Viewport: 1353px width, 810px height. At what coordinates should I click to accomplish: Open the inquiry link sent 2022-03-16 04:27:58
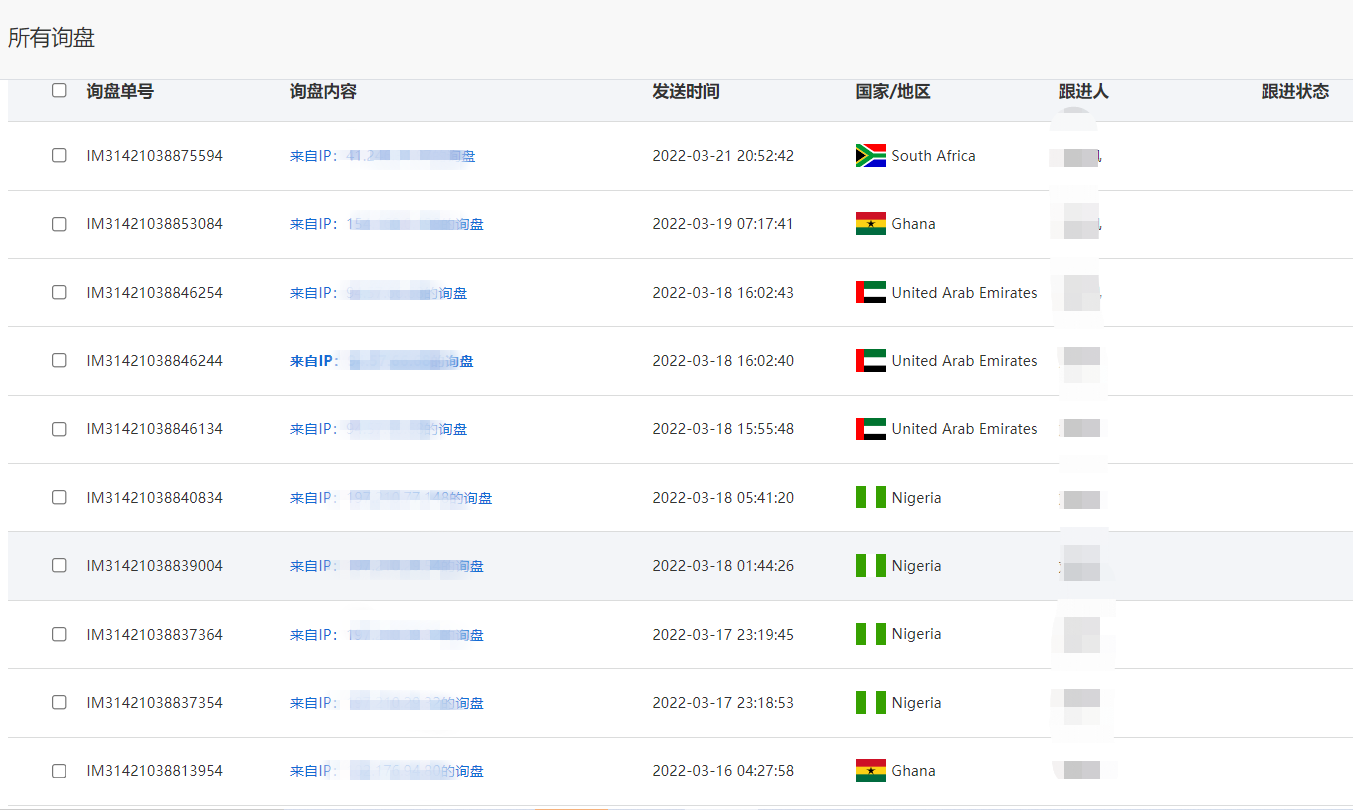click(x=386, y=771)
